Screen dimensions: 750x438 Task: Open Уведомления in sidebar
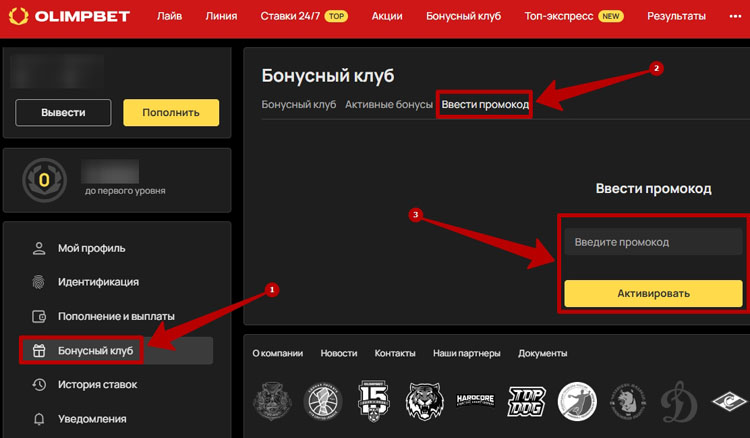92,419
